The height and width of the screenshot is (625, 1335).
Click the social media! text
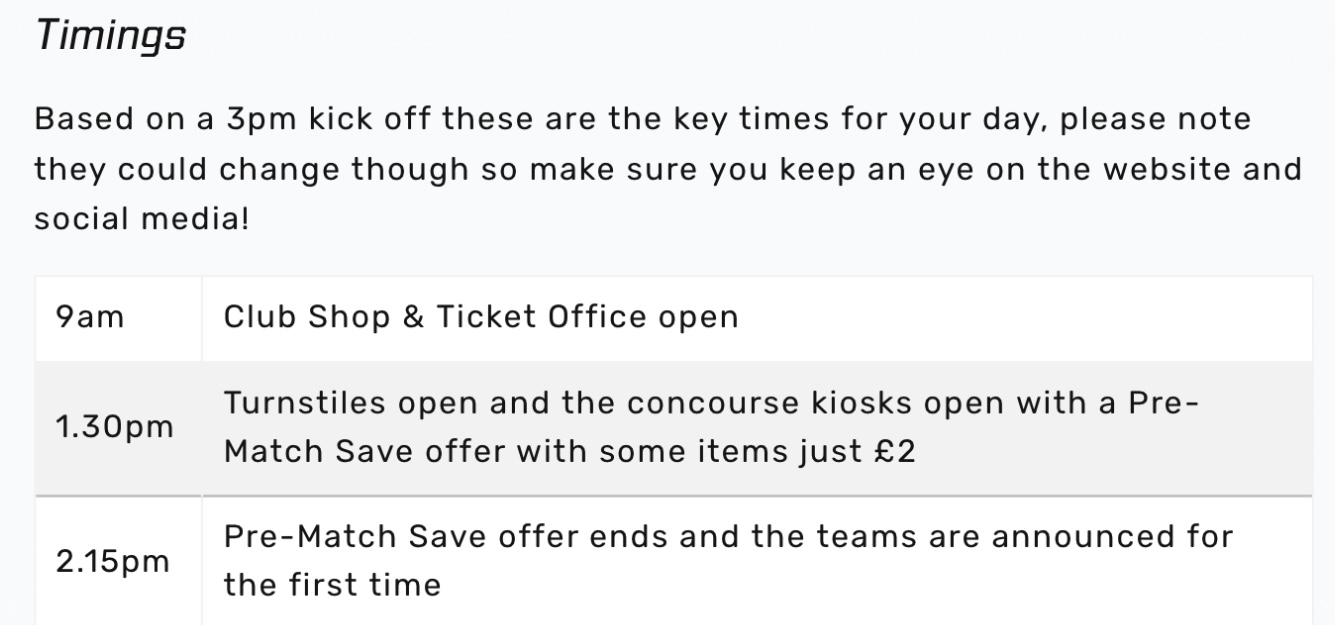coord(141,217)
